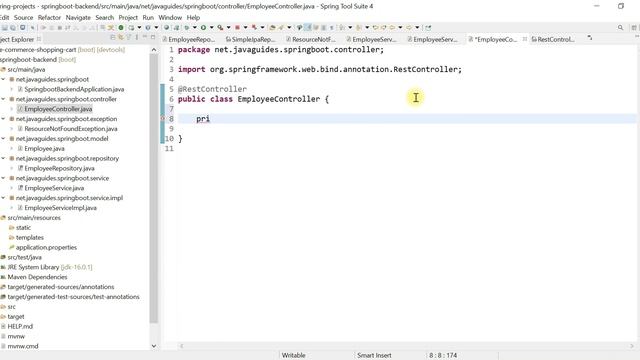The width and height of the screenshot is (640, 360).
Task: Collapse all in Project Explorer toolbar
Action: coord(112,38)
